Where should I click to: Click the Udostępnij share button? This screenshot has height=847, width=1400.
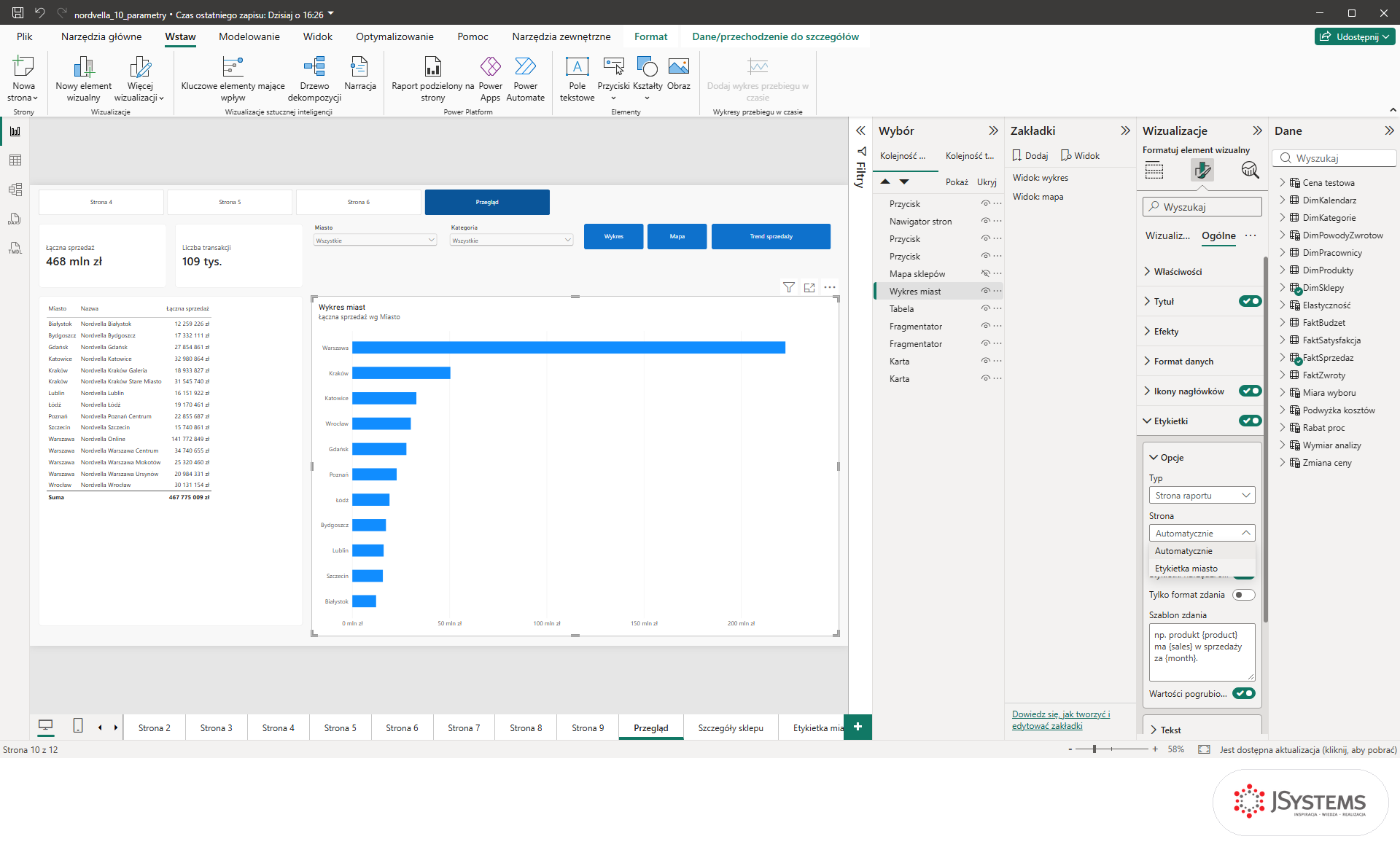[1355, 36]
